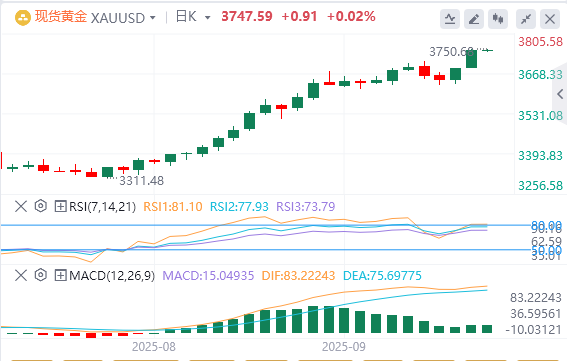The height and width of the screenshot is (361, 567).
Task: Click the latest tall green candlestick
Action: tap(472, 59)
